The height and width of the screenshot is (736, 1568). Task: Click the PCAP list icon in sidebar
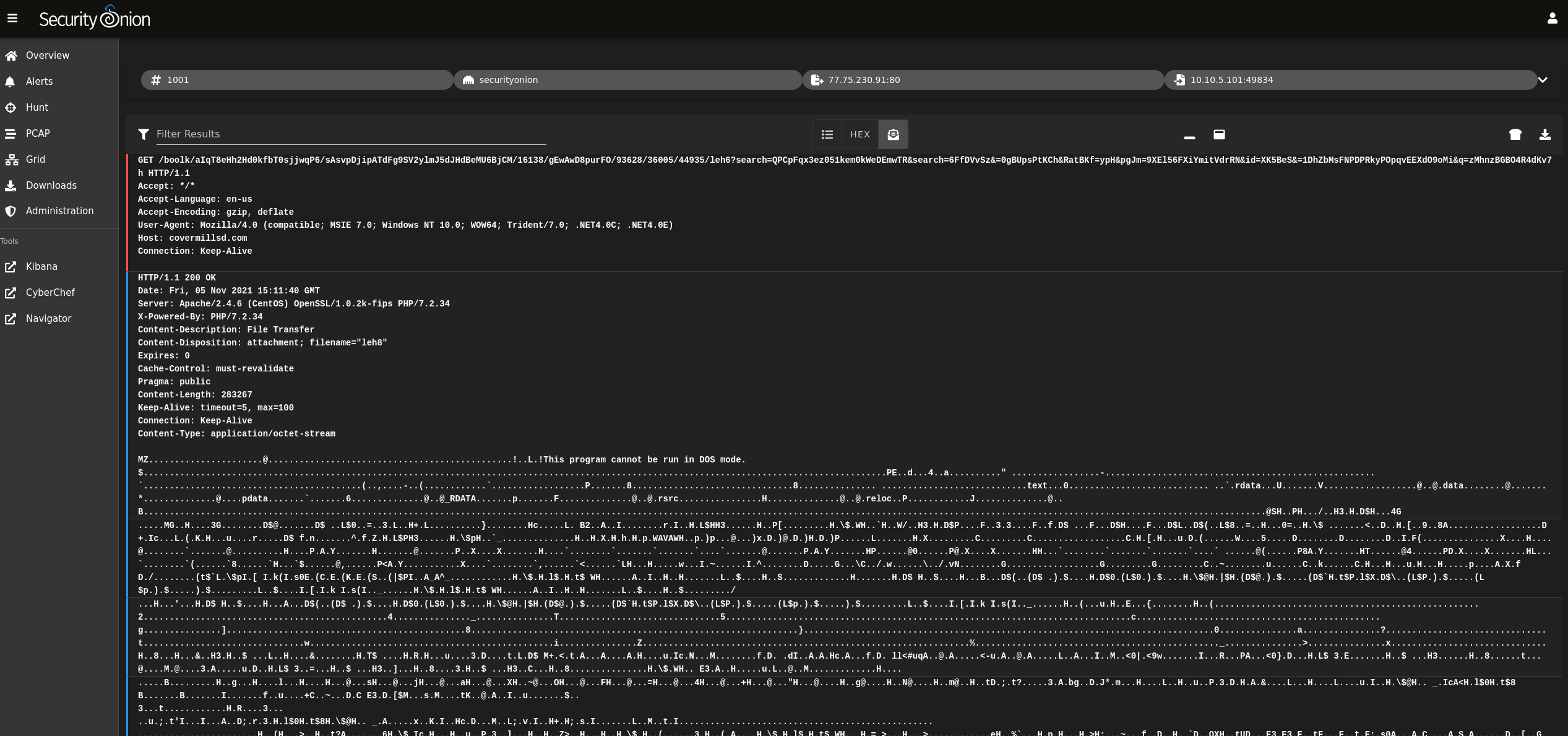(11, 134)
